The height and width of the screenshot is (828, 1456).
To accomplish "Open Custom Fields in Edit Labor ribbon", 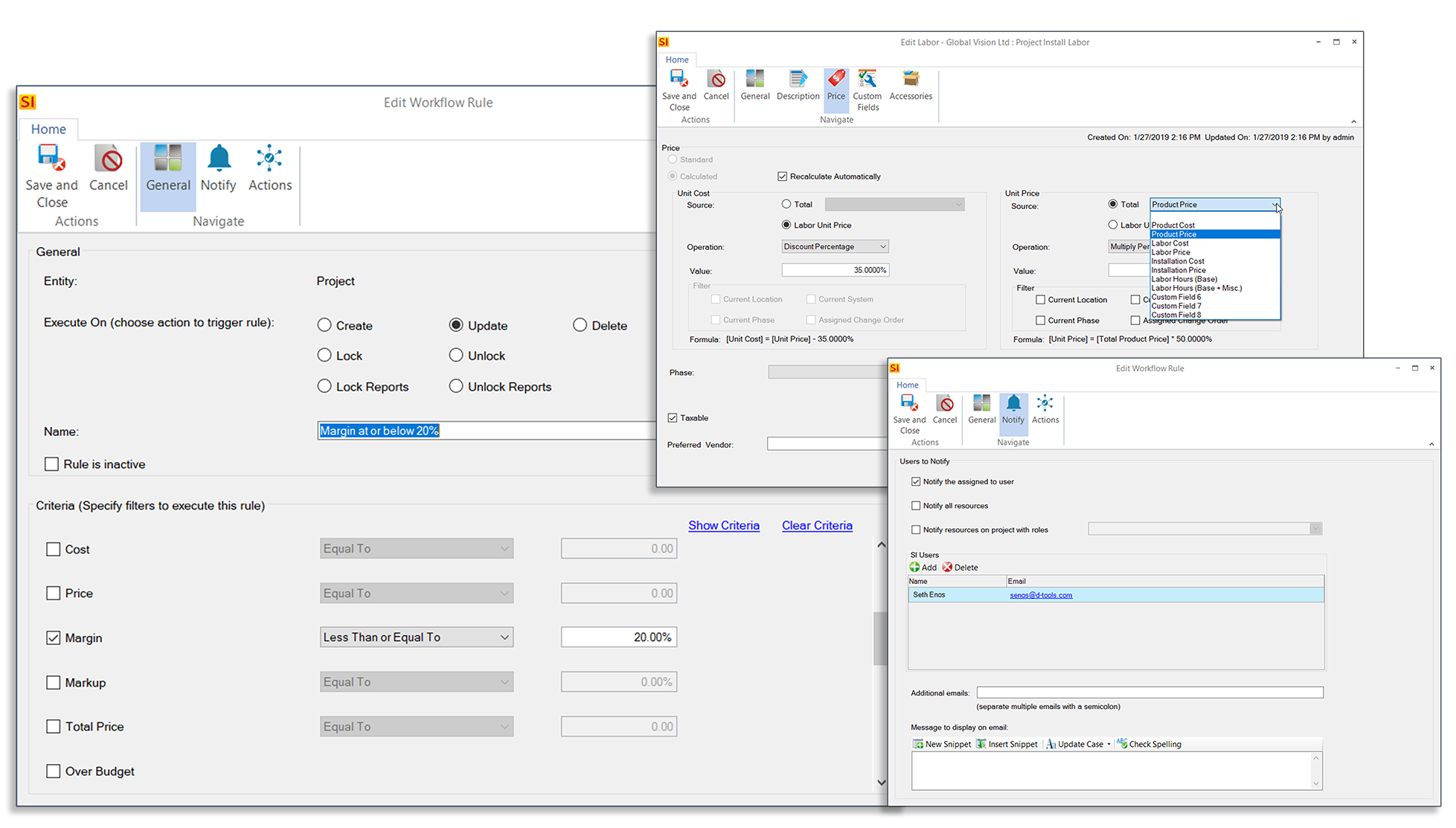I will [x=867, y=90].
